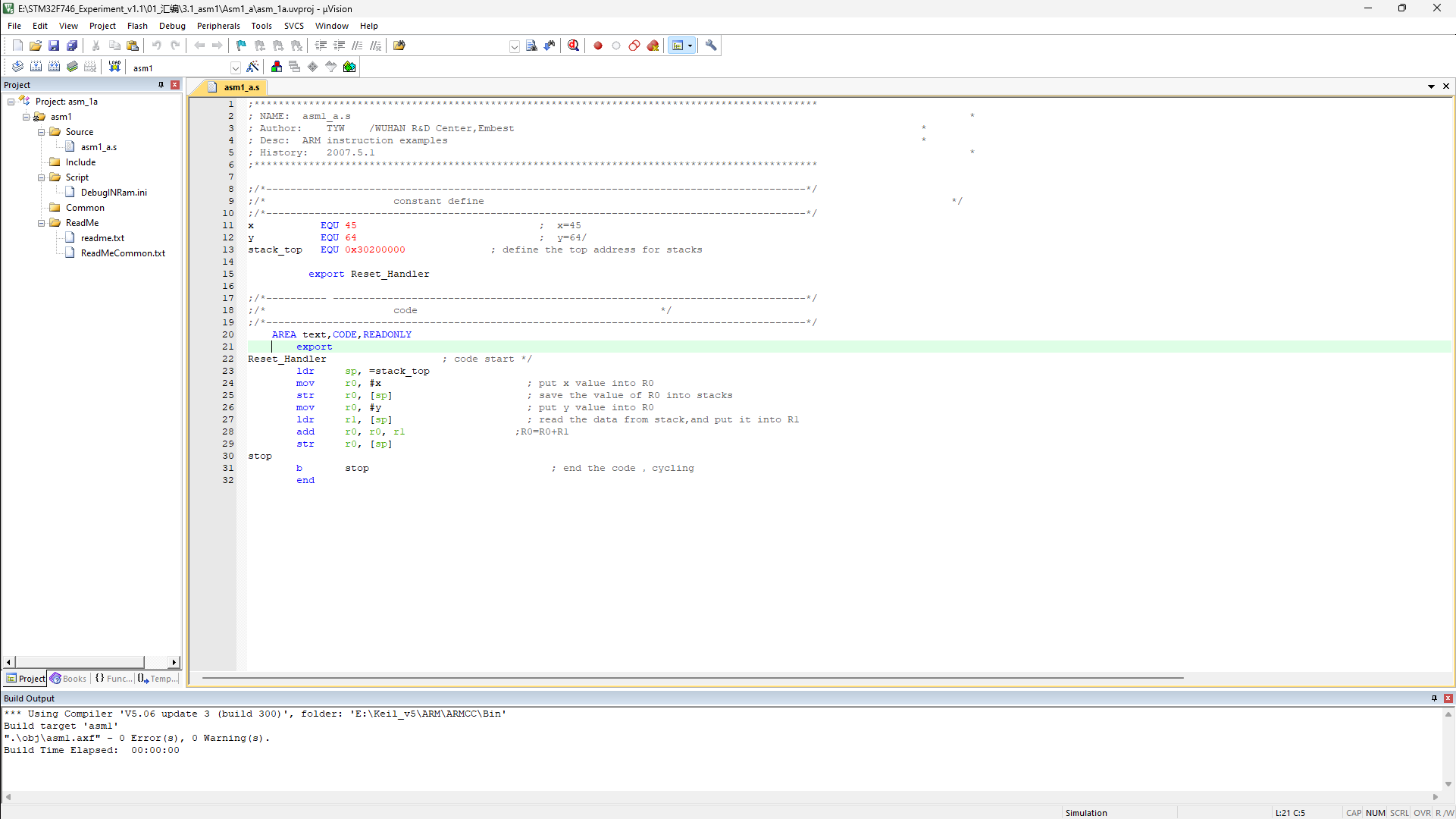Open Pack Installer icon
Image resolution: width=1456 pixels, height=819 pixels.
pyautogui.click(x=349, y=67)
